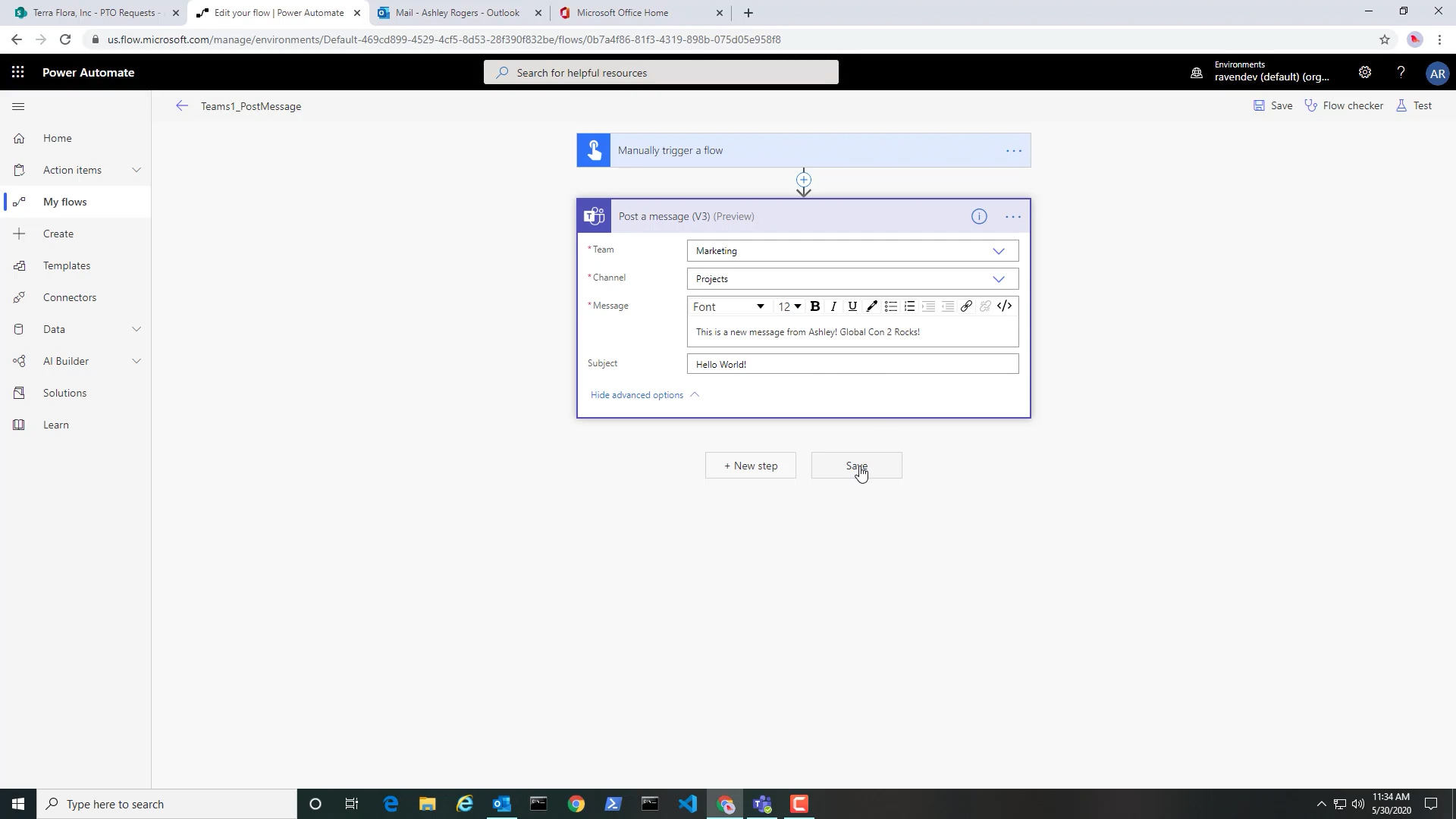Open a new browser tab
The image size is (1456, 819).
pyautogui.click(x=748, y=13)
